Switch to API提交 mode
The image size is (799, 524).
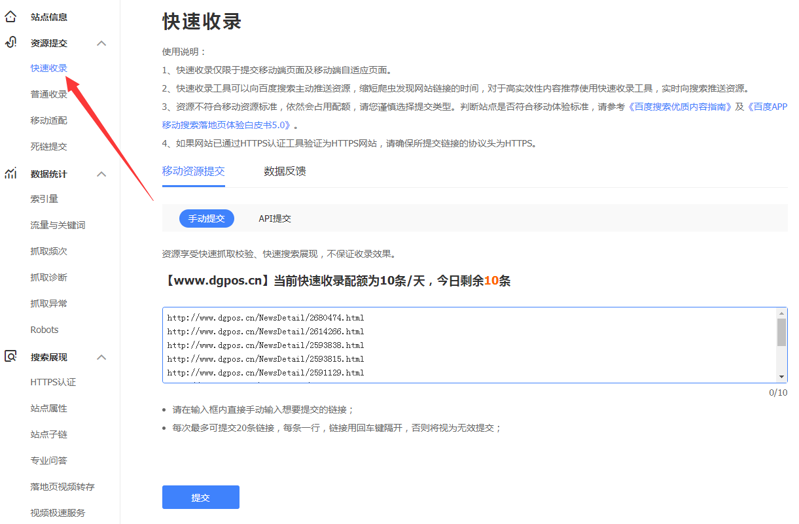[x=275, y=218]
